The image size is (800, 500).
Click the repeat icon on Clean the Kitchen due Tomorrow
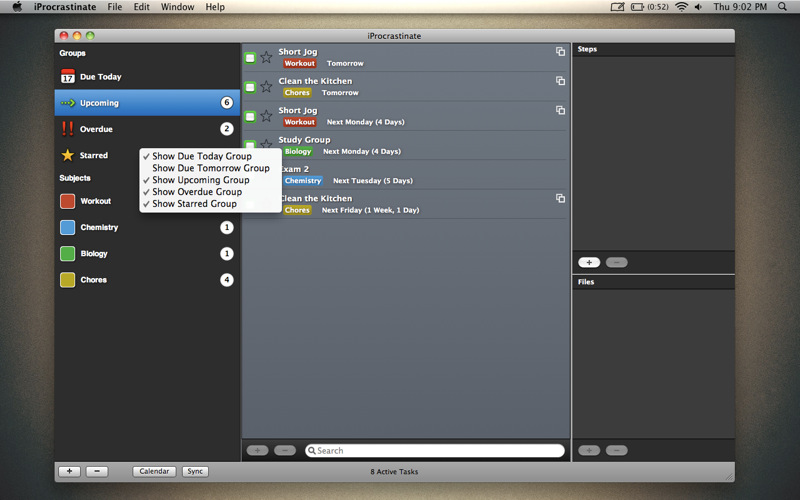coord(560,81)
